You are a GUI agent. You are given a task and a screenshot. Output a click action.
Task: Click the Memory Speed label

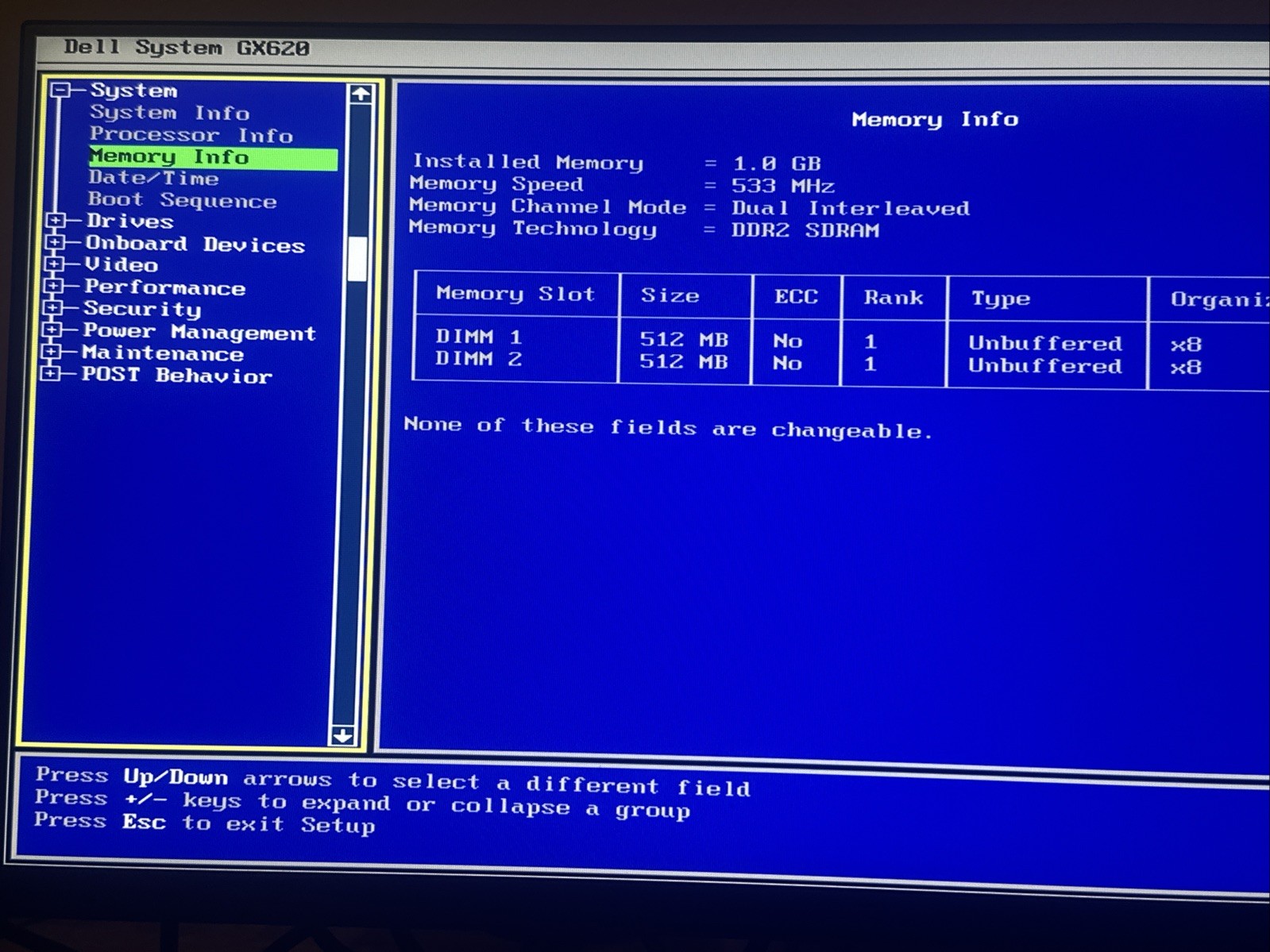click(496, 184)
